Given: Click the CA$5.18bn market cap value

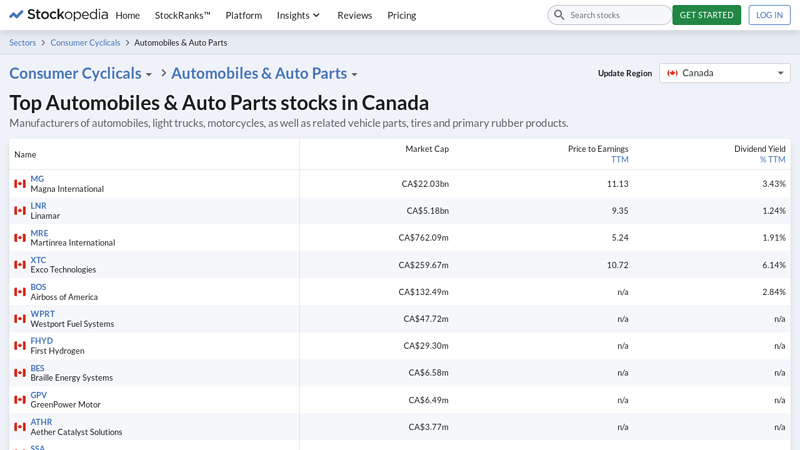Looking at the screenshot, I should [428, 211].
